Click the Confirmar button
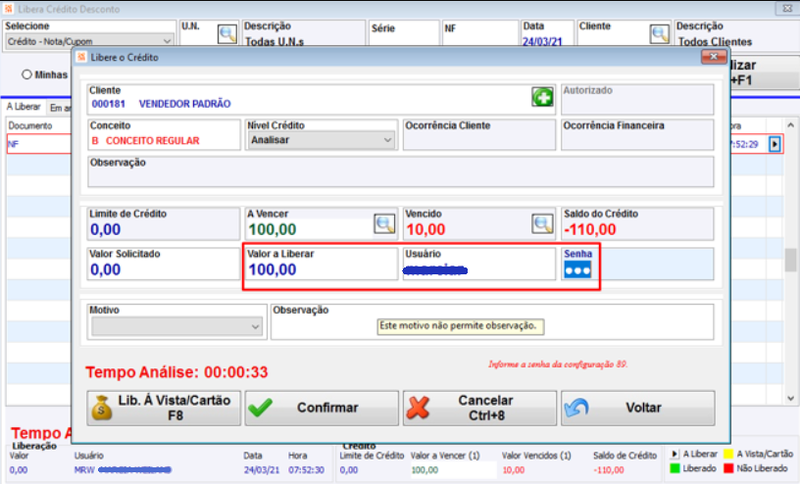The width and height of the screenshot is (800, 484). [x=321, y=408]
